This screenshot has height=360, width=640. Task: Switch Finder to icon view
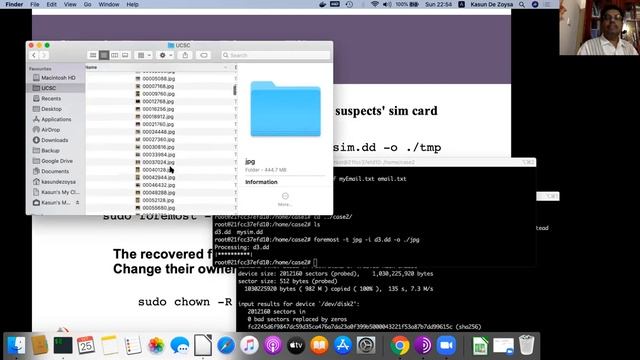click(93, 55)
